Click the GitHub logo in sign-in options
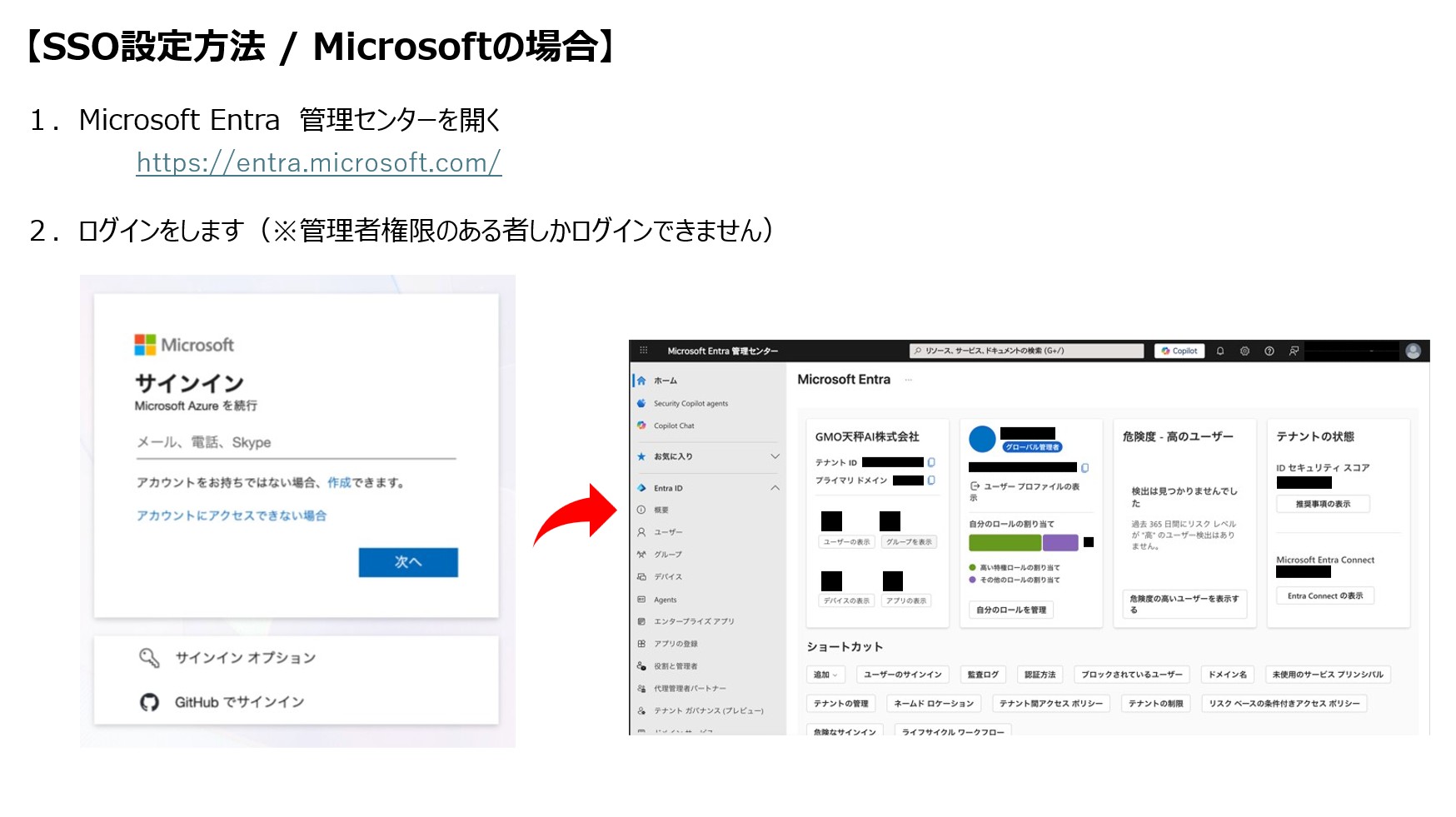This screenshot has width=1456, height=817. tap(149, 702)
